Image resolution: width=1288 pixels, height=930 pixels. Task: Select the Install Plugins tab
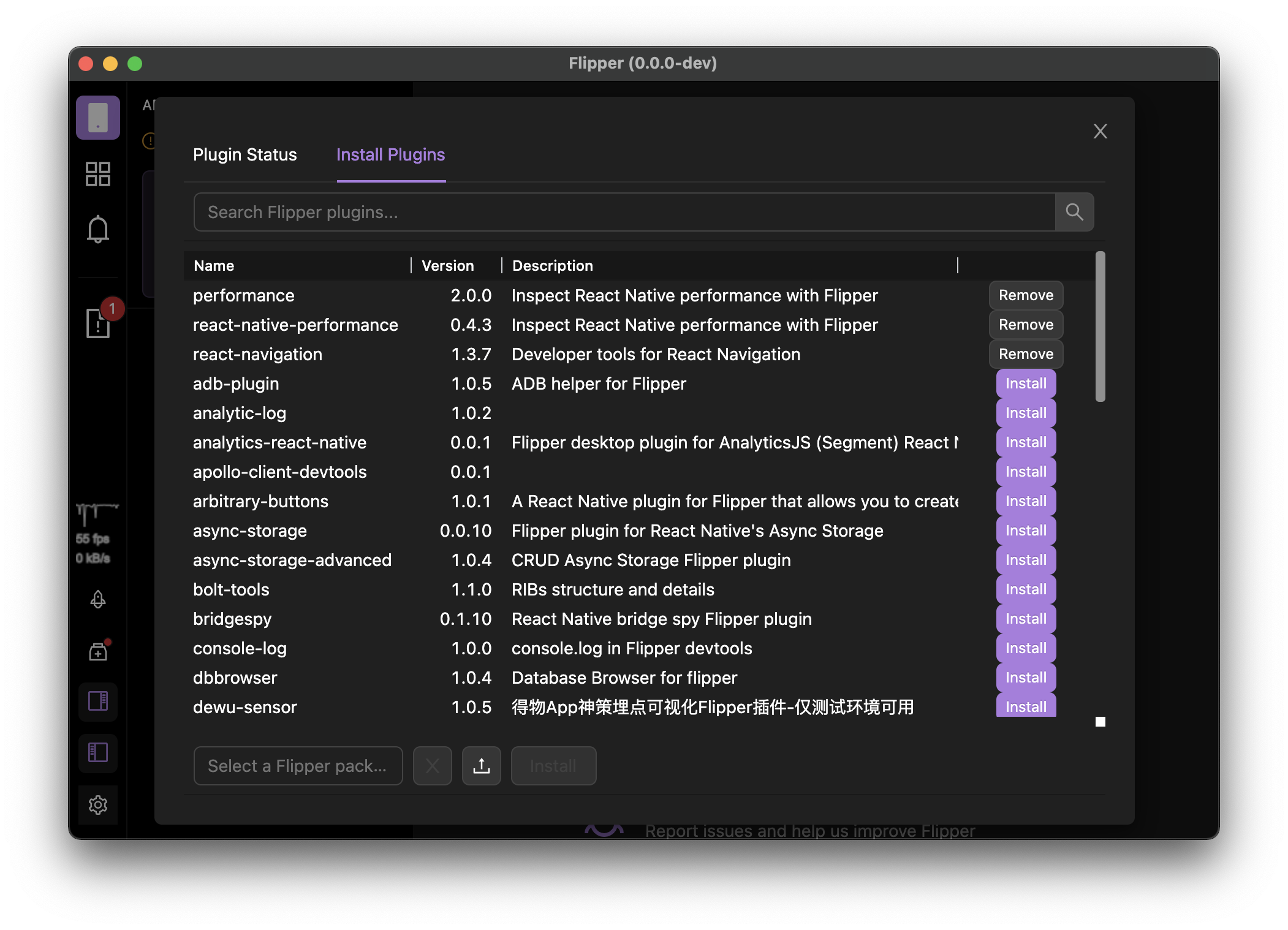pyautogui.click(x=390, y=154)
